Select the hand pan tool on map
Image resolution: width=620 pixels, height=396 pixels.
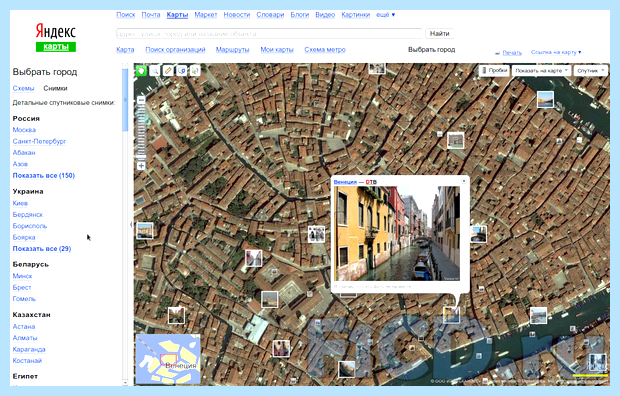(x=141, y=71)
